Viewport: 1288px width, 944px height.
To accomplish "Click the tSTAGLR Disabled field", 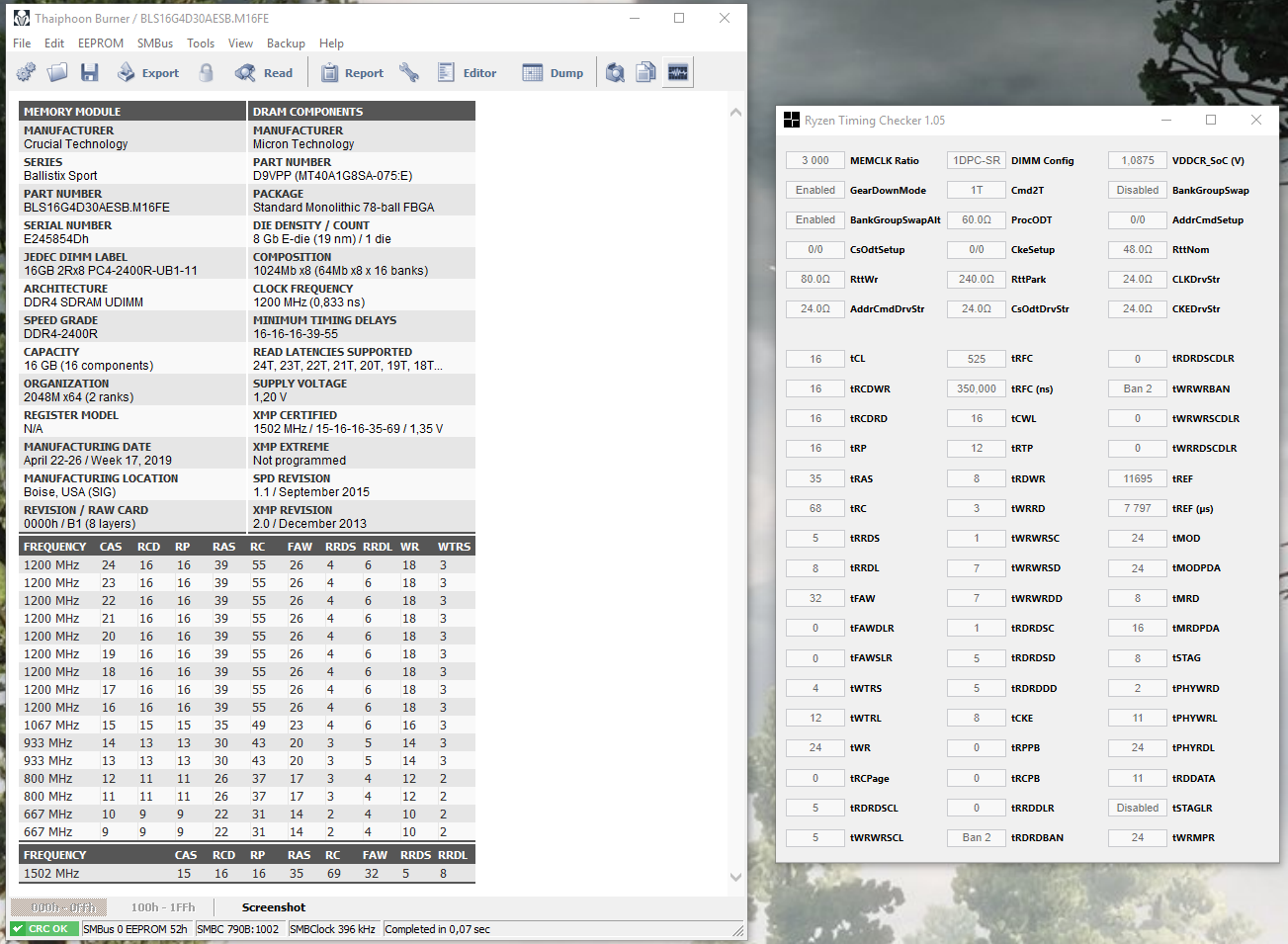I will click(1138, 808).
